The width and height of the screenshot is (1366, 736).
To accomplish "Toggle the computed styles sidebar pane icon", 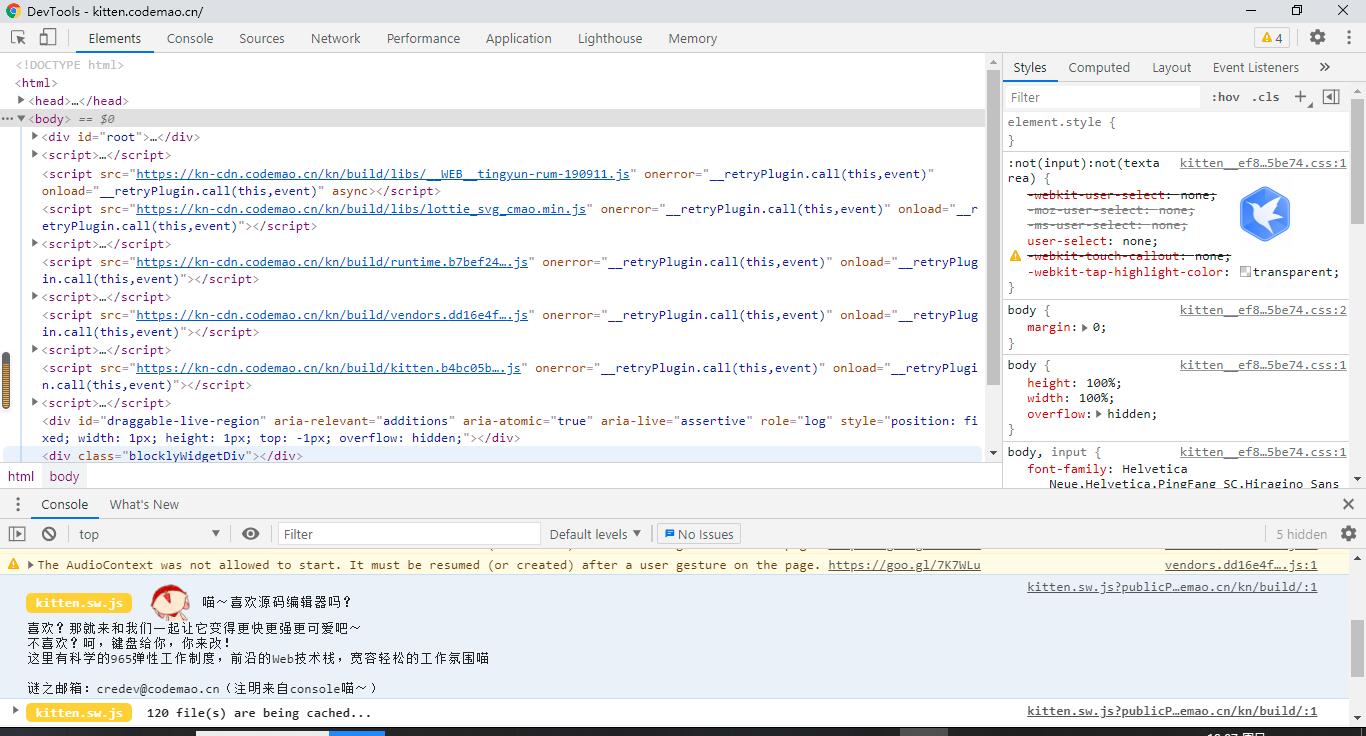I will click(x=1331, y=97).
